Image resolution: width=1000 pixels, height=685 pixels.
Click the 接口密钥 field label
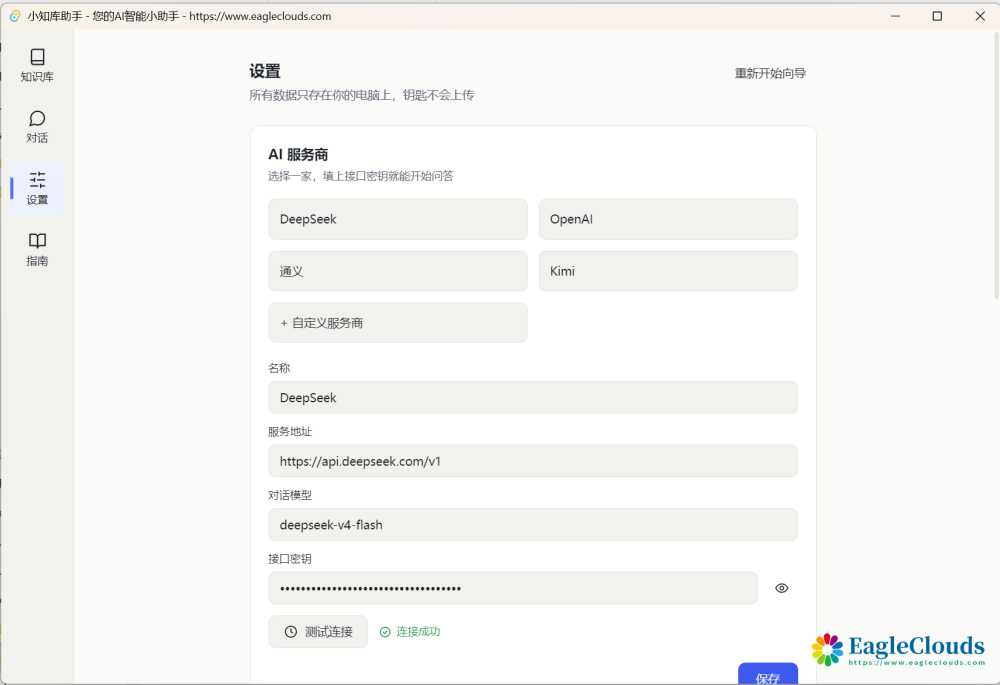[290, 559]
